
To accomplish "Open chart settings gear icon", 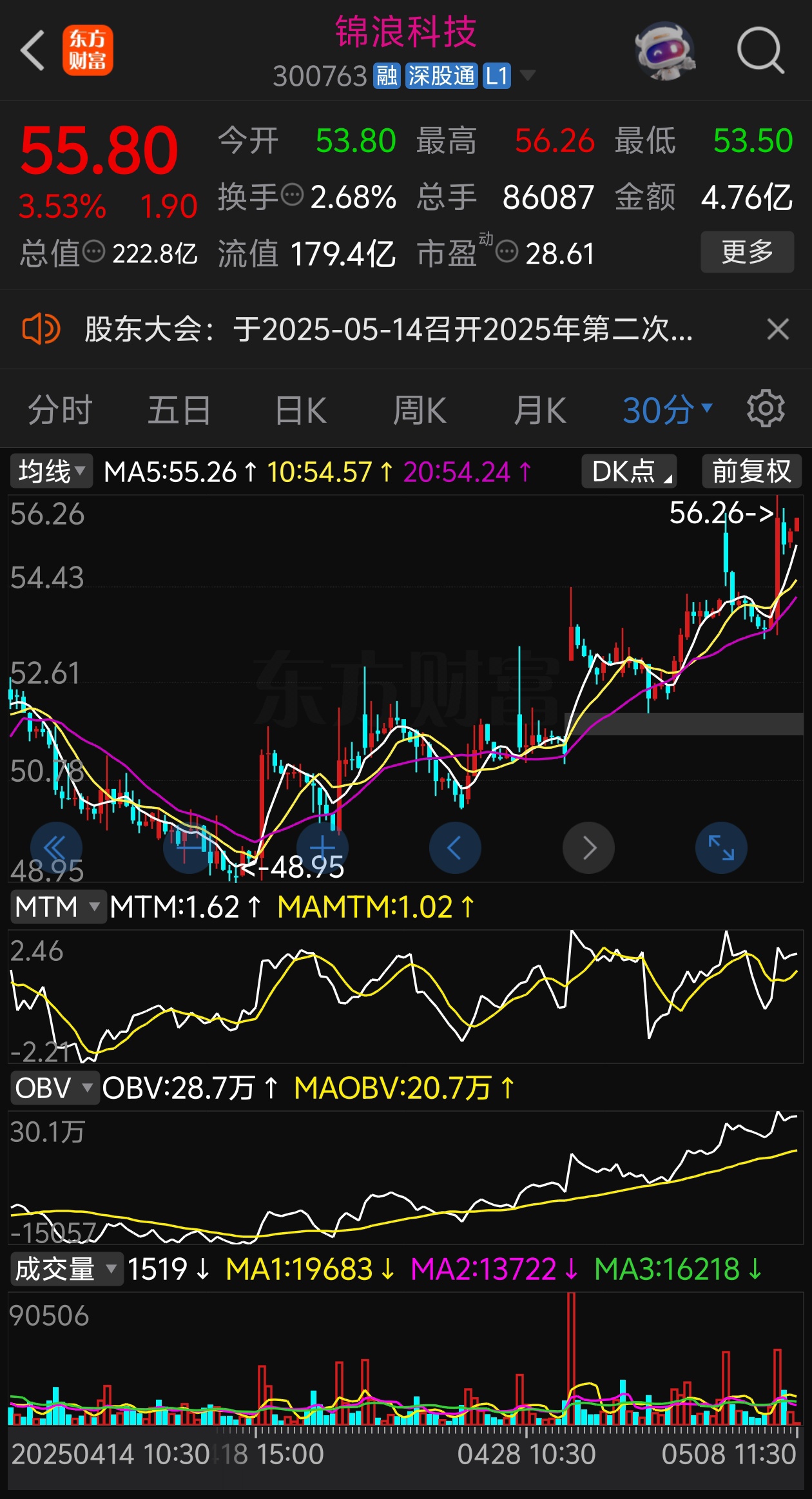I will point(766,409).
